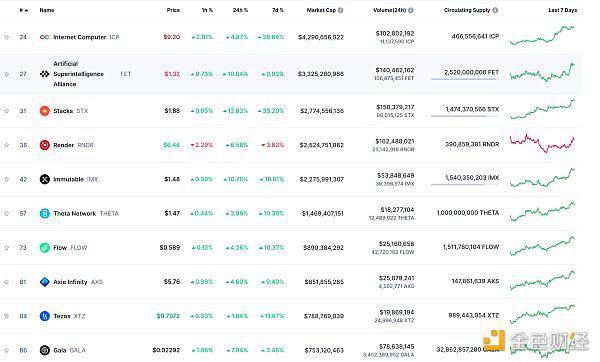Image resolution: width=600 pixels, height=362 pixels.
Task: Open Artificial Superintelligence Alliance coin page
Action: (78, 74)
